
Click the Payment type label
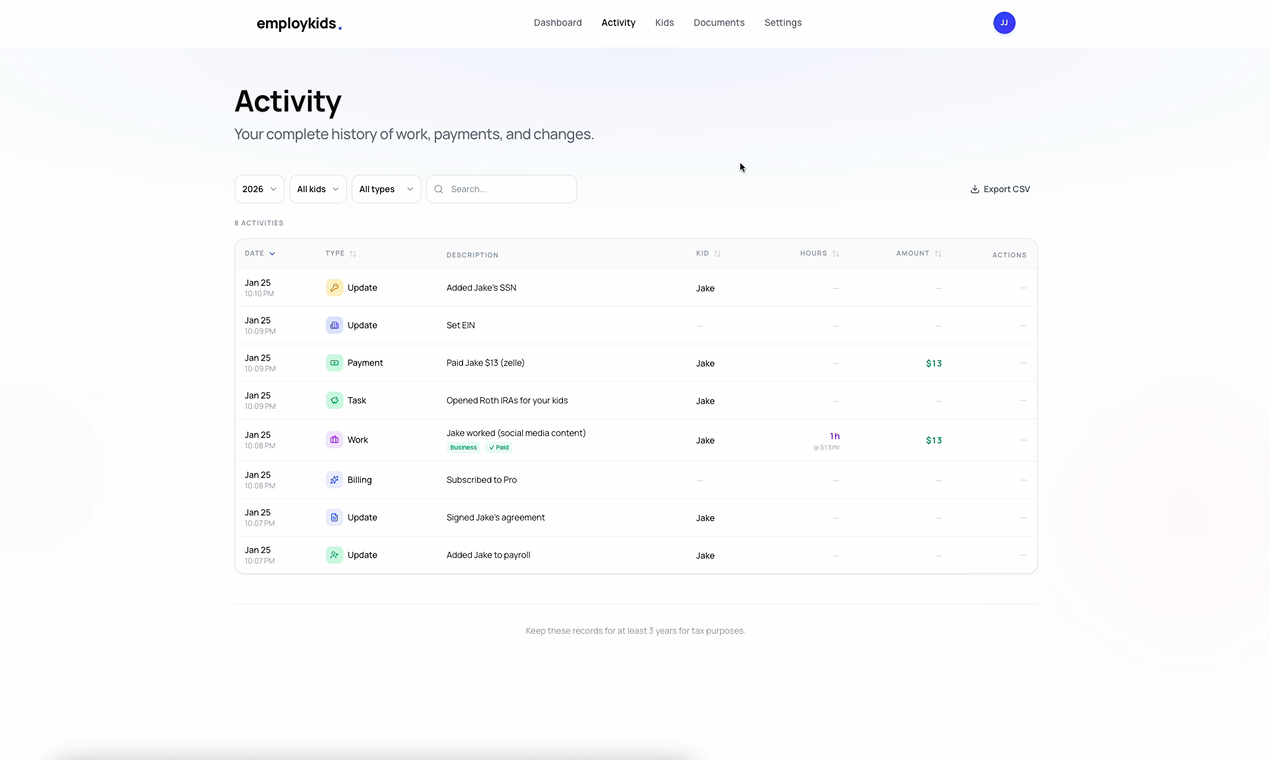pyautogui.click(x=365, y=363)
